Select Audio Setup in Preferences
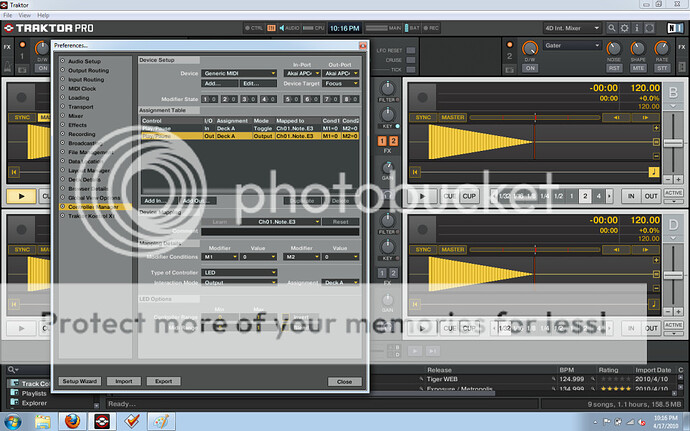The height and width of the screenshot is (431, 690). 84,61
